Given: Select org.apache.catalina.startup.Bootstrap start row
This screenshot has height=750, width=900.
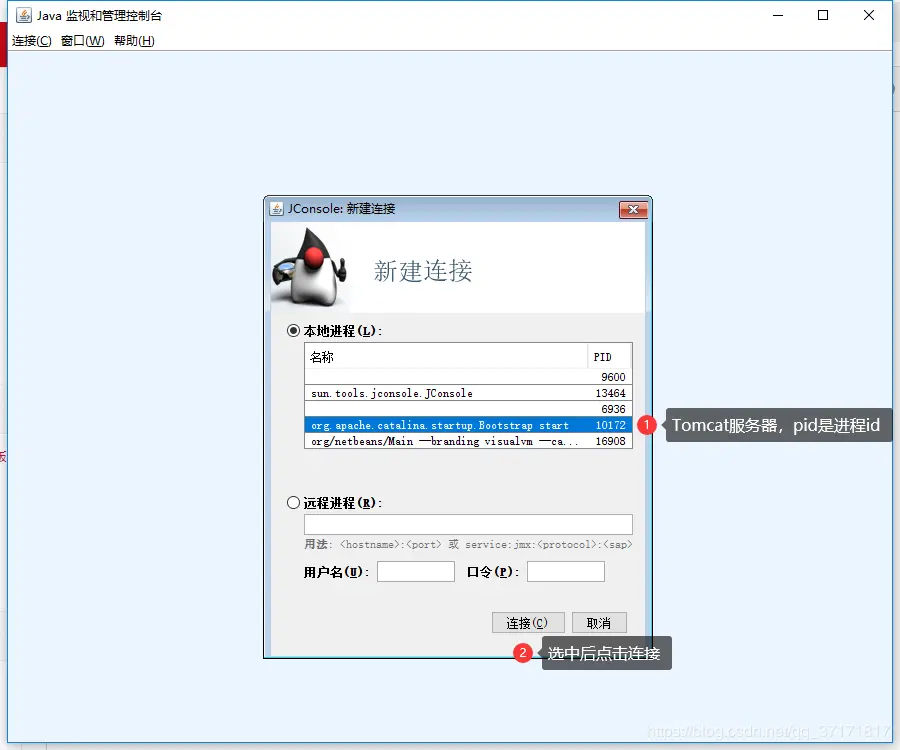Looking at the screenshot, I should [468, 425].
